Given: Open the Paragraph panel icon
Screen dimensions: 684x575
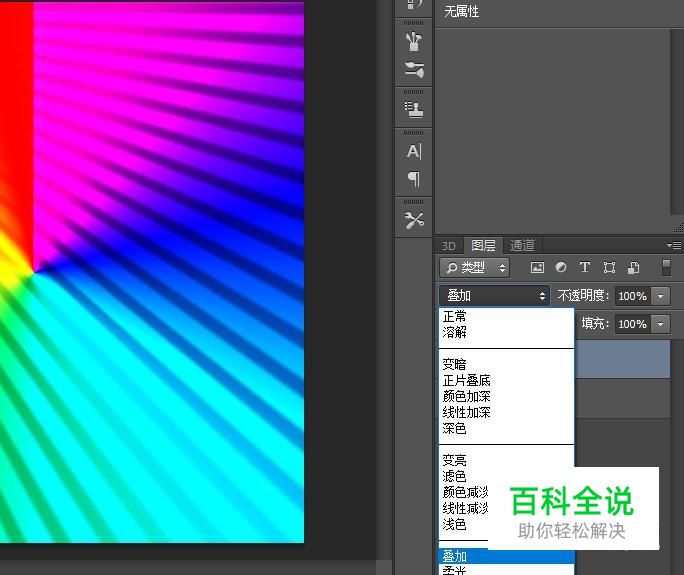Looking at the screenshot, I should point(414,179).
